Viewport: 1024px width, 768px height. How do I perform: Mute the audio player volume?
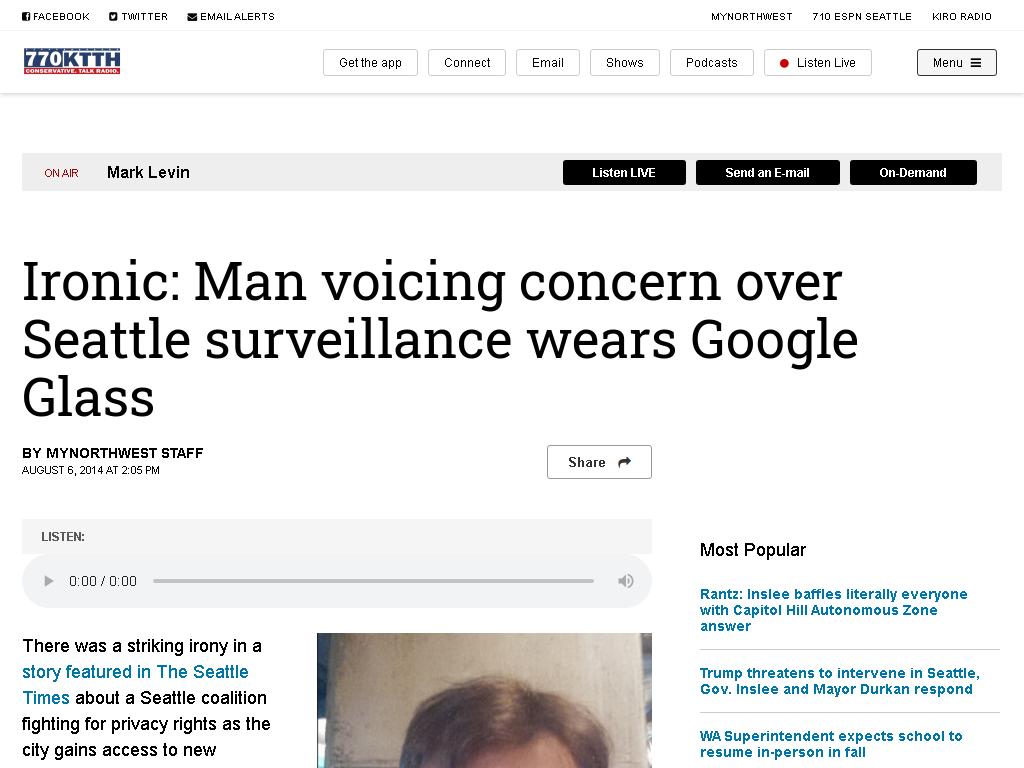pyautogui.click(x=626, y=581)
